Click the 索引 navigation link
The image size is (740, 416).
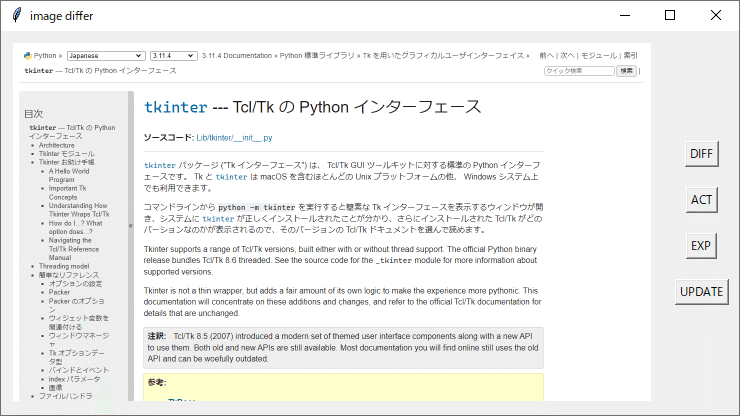[630, 56]
